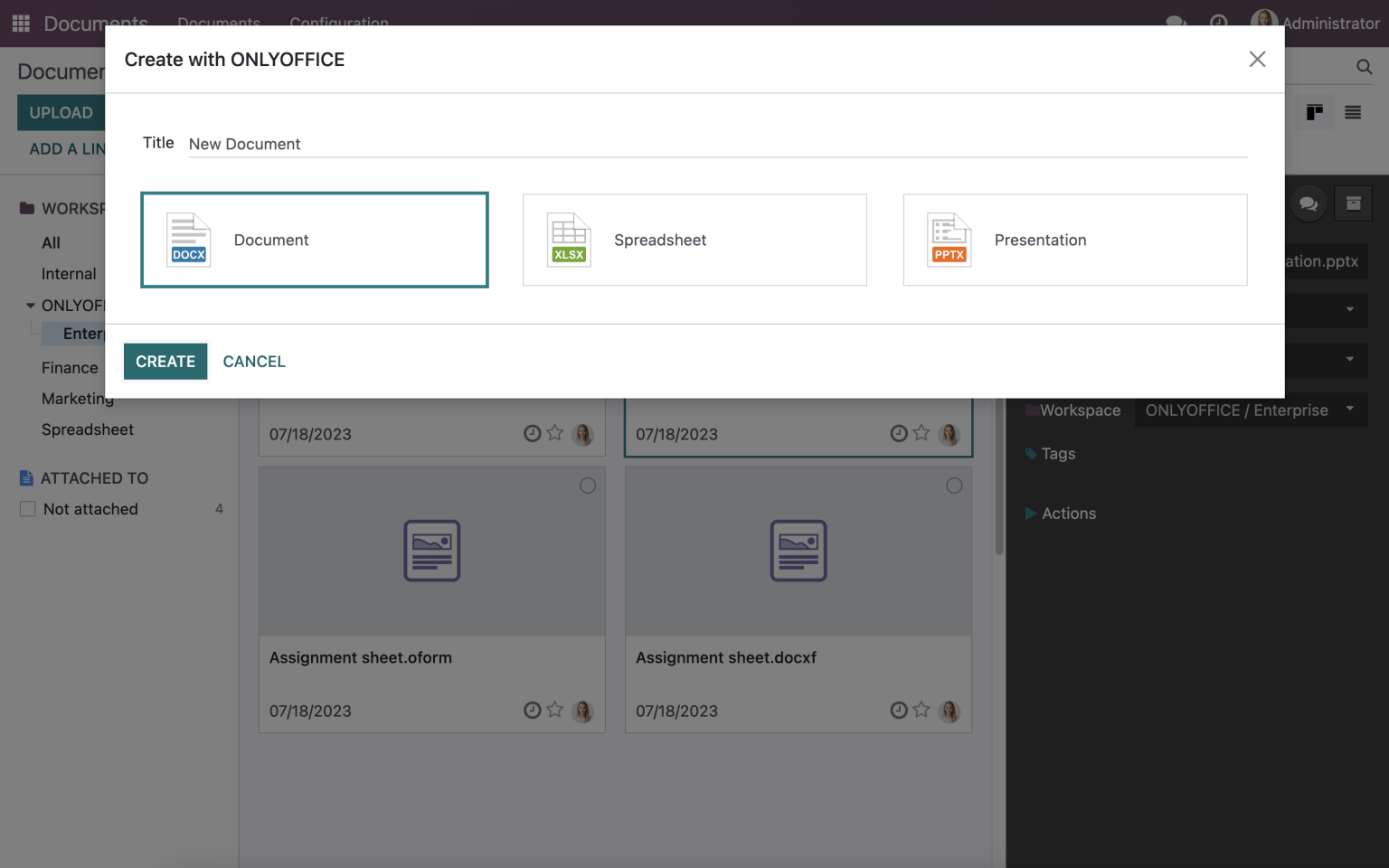Open the apps grid menu icon
Image resolution: width=1389 pixels, height=868 pixels.
coord(21,24)
